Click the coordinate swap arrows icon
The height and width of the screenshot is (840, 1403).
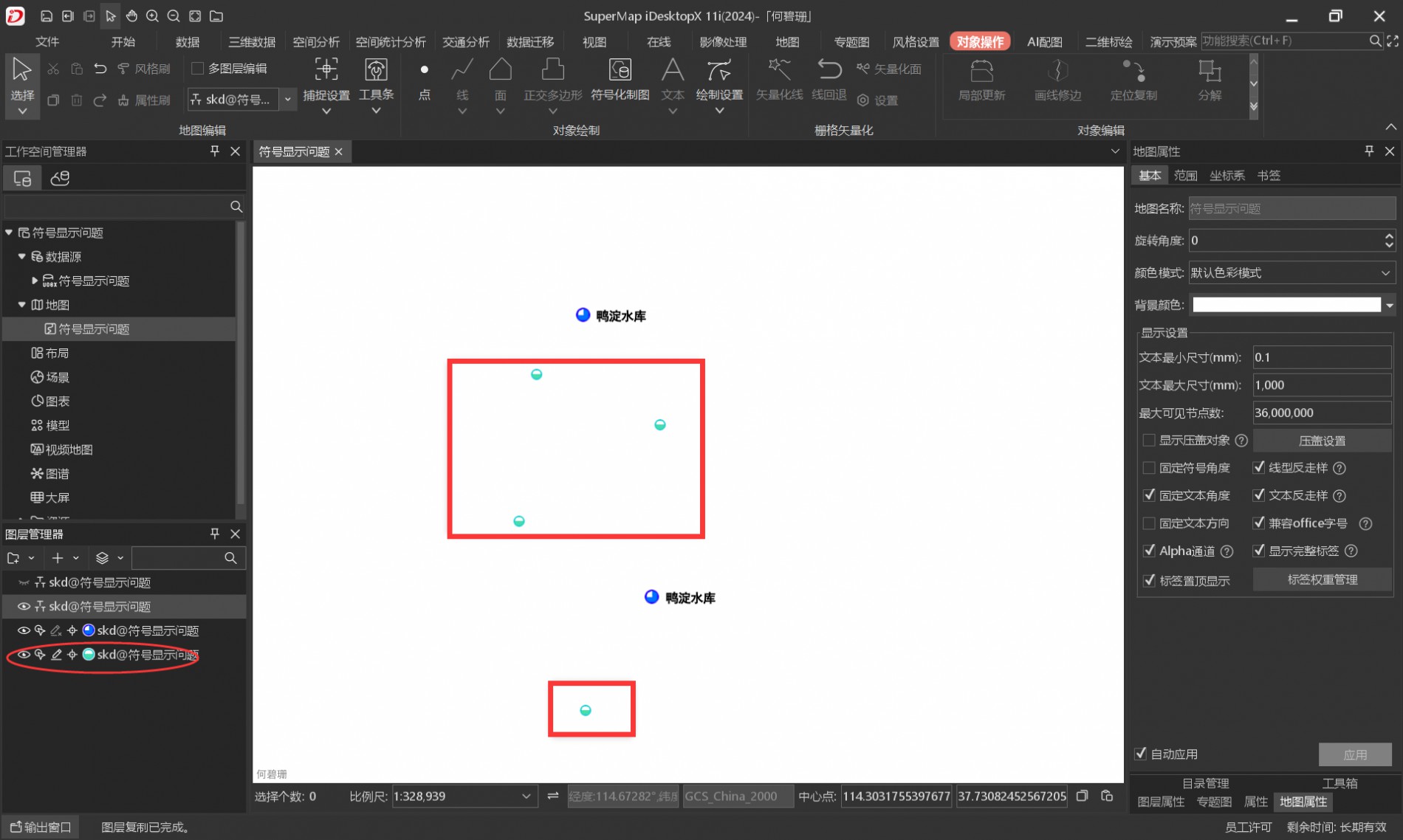click(552, 796)
